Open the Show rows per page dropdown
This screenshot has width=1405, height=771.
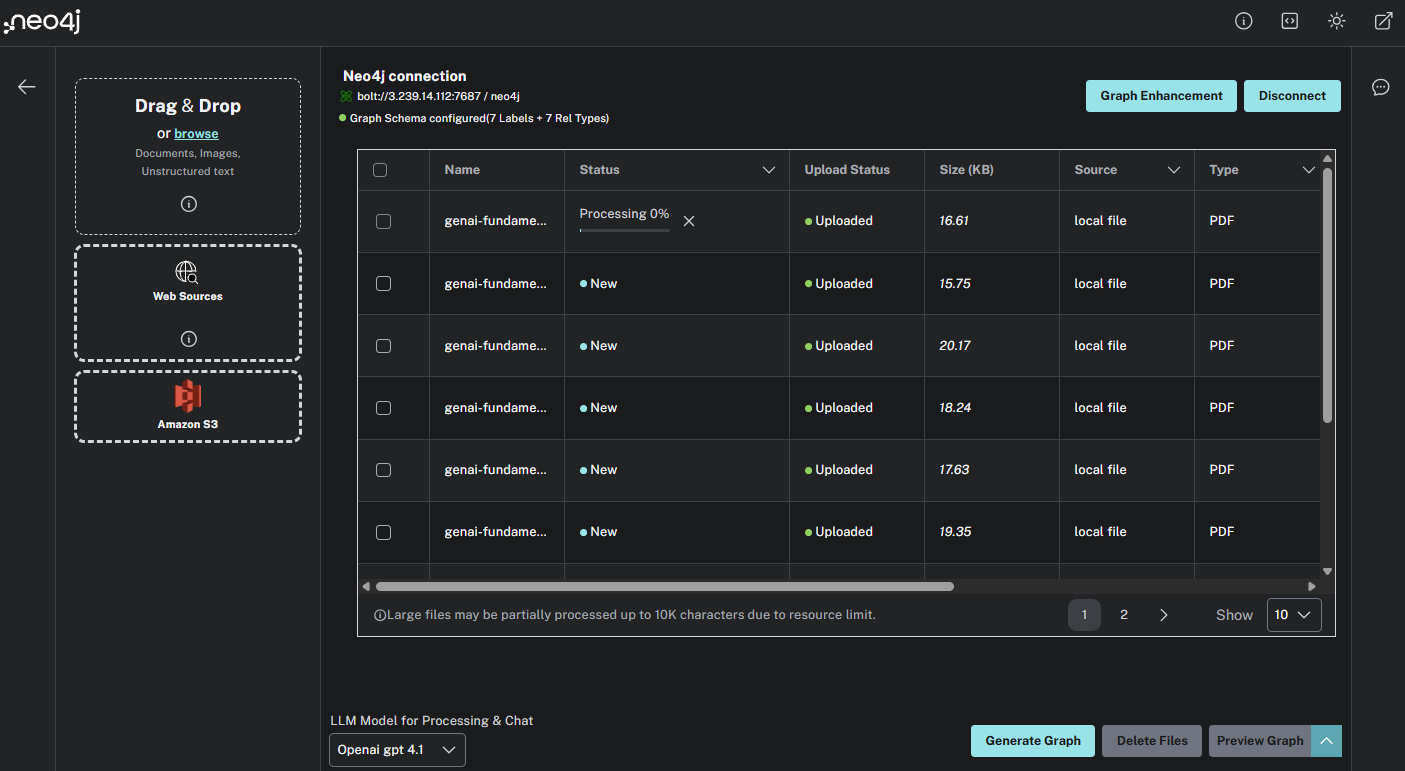[x=1293, y=615]
